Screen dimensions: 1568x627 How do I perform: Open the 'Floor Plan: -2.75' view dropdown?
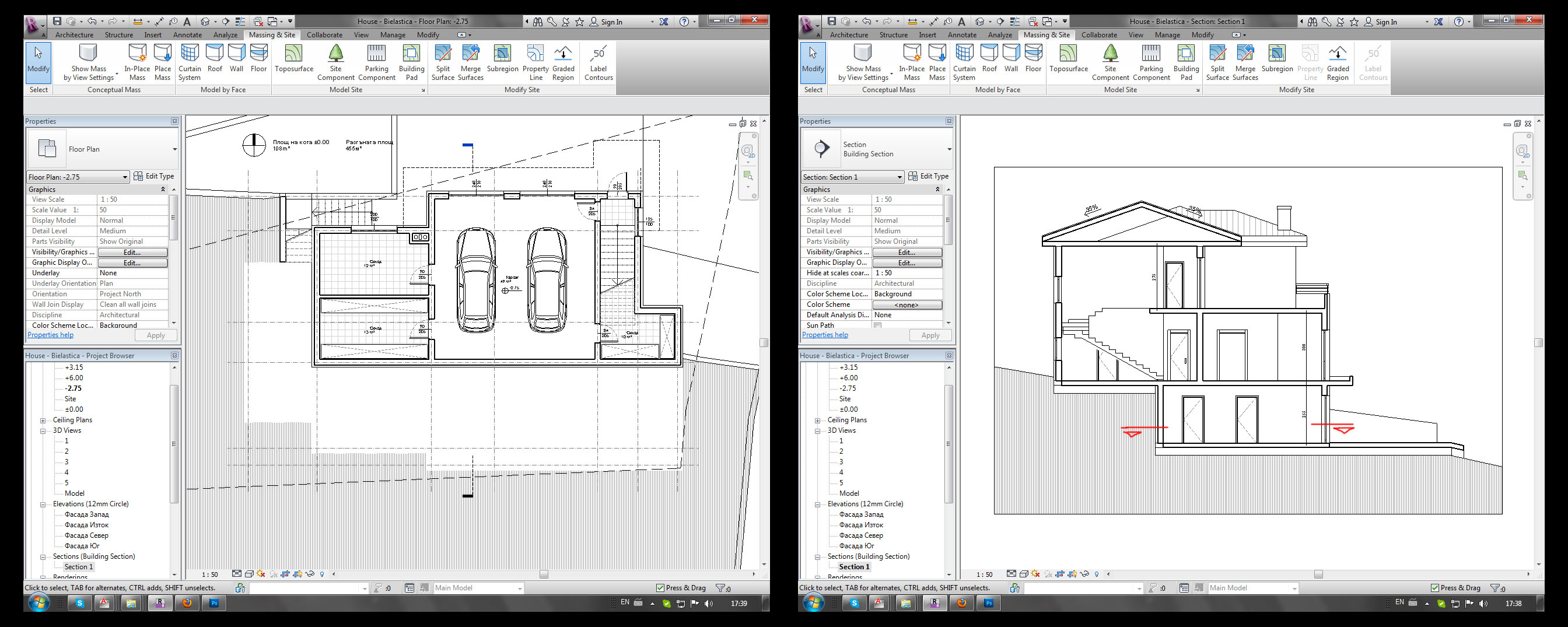tap(78, 177)
